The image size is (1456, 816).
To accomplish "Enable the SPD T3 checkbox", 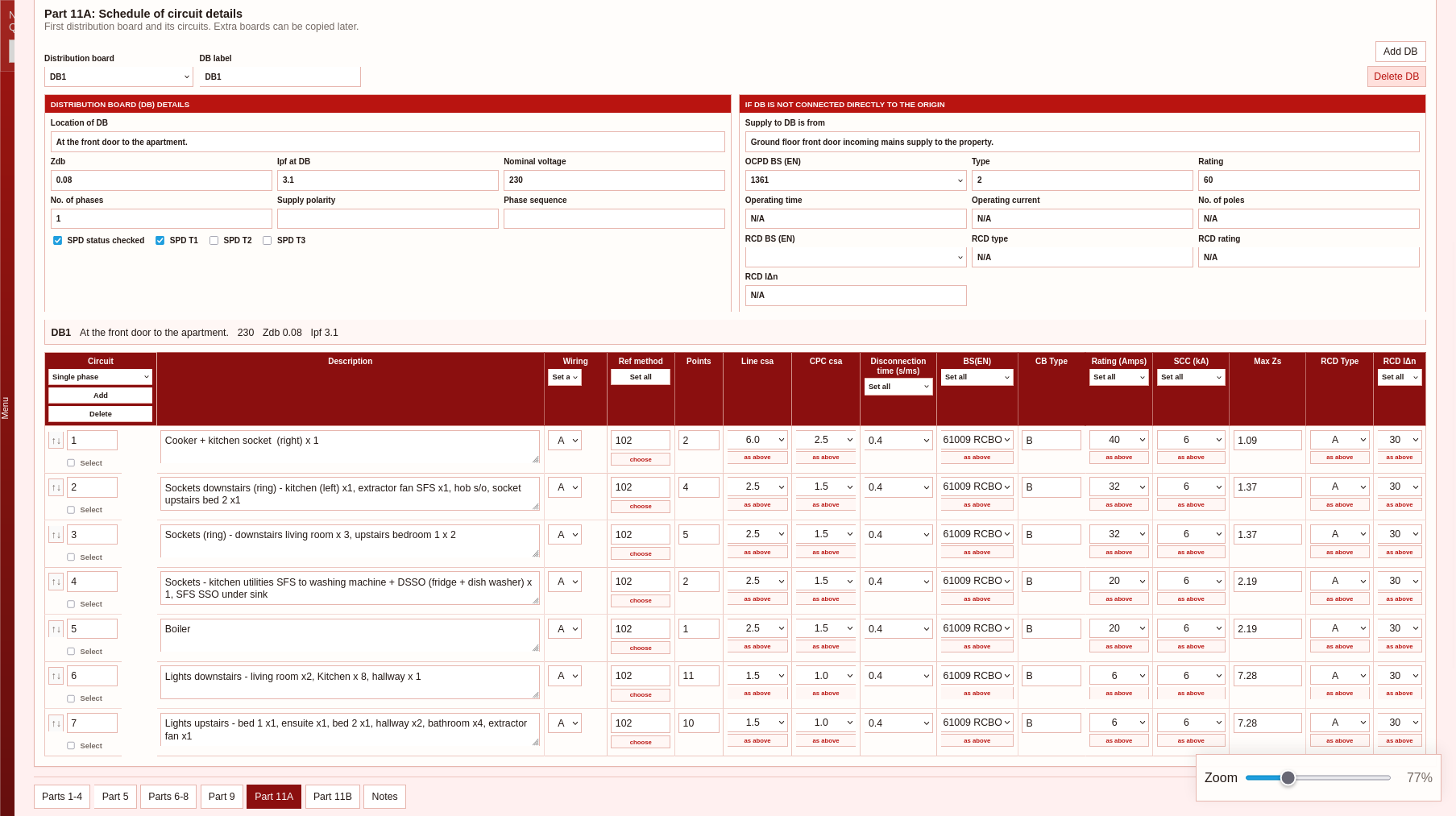I will pyautogui.click(x=267, y=241).
